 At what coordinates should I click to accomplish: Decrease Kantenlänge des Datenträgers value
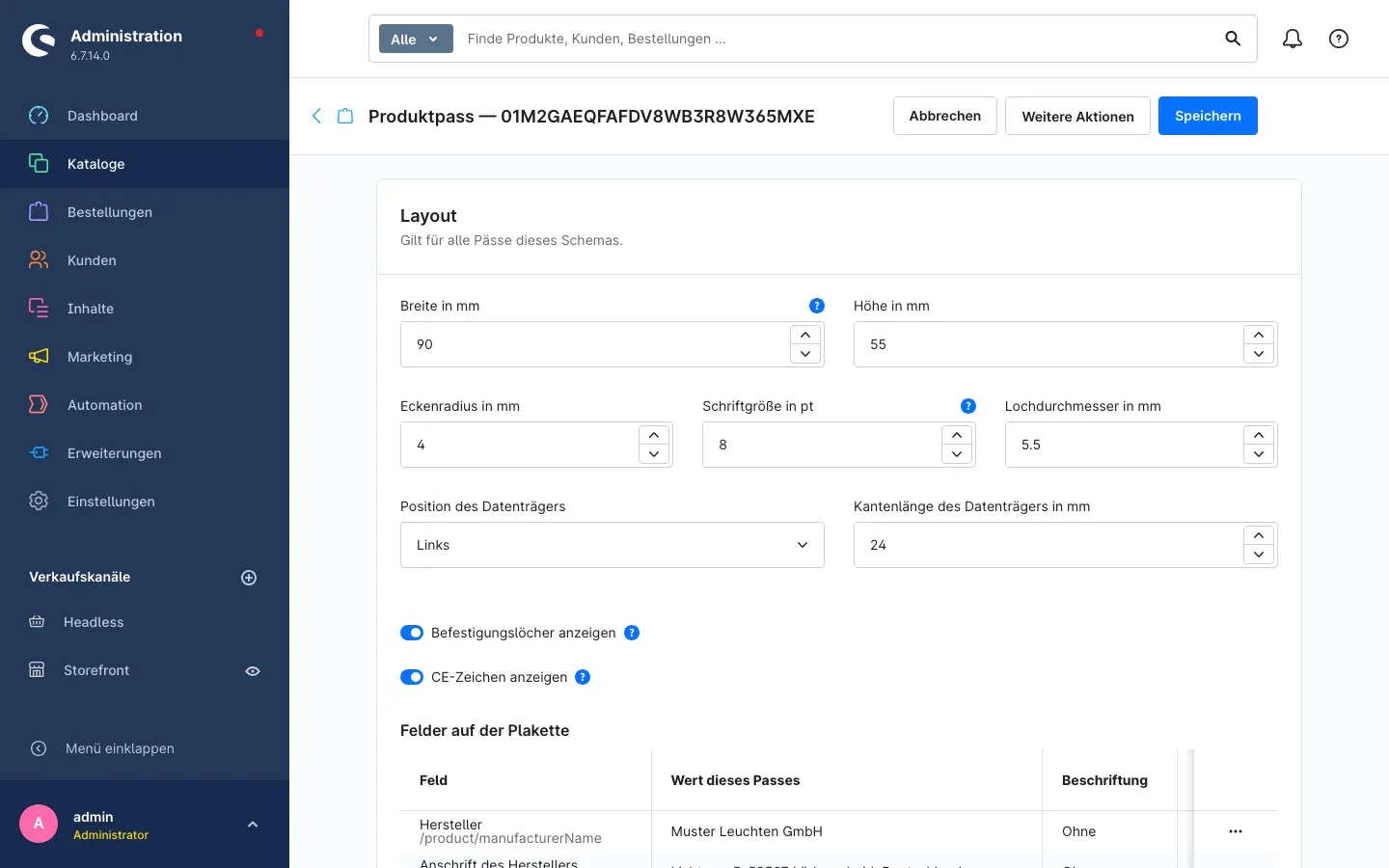point(1259,555)
